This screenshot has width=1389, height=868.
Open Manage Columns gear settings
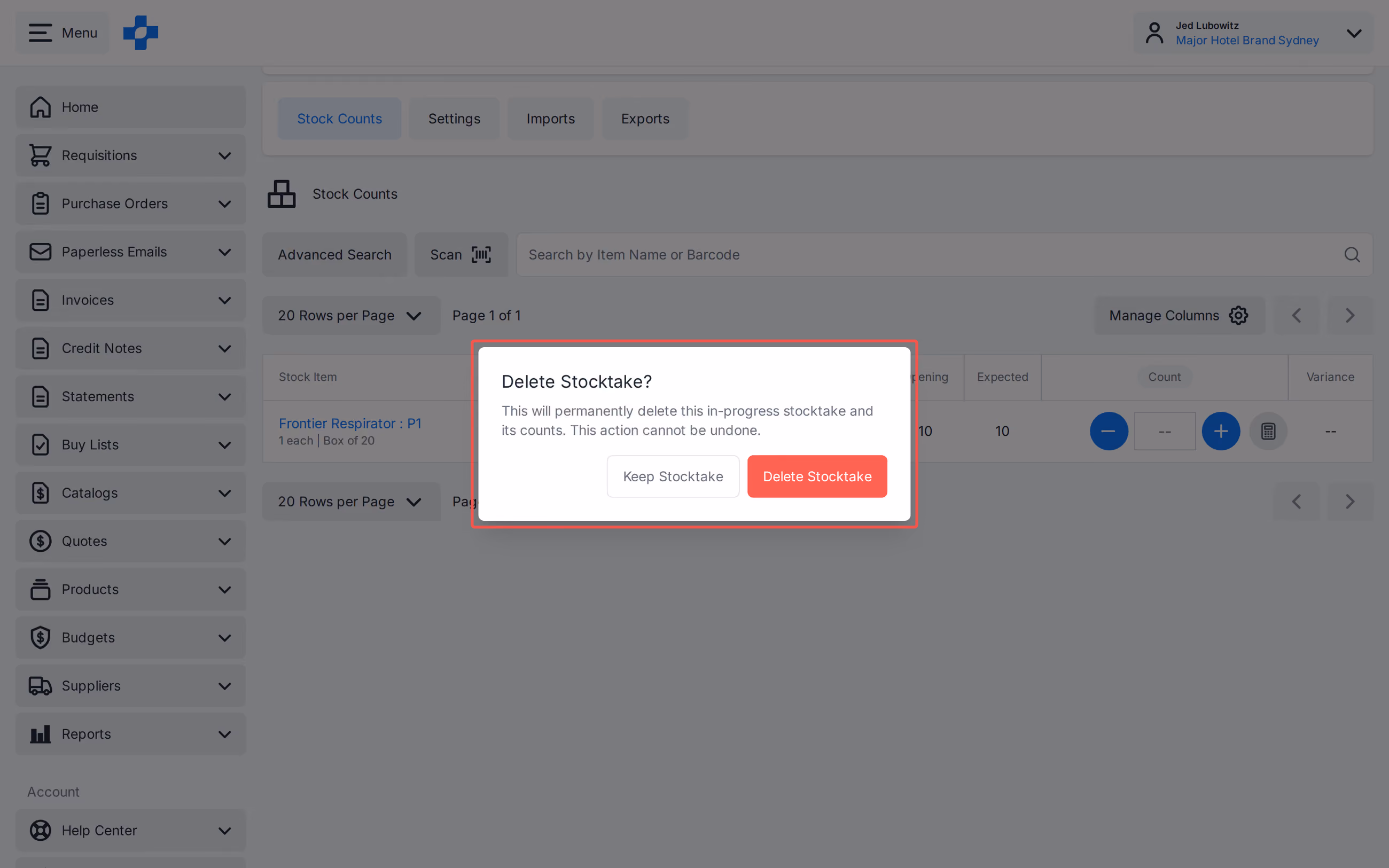pos(1179,315)
